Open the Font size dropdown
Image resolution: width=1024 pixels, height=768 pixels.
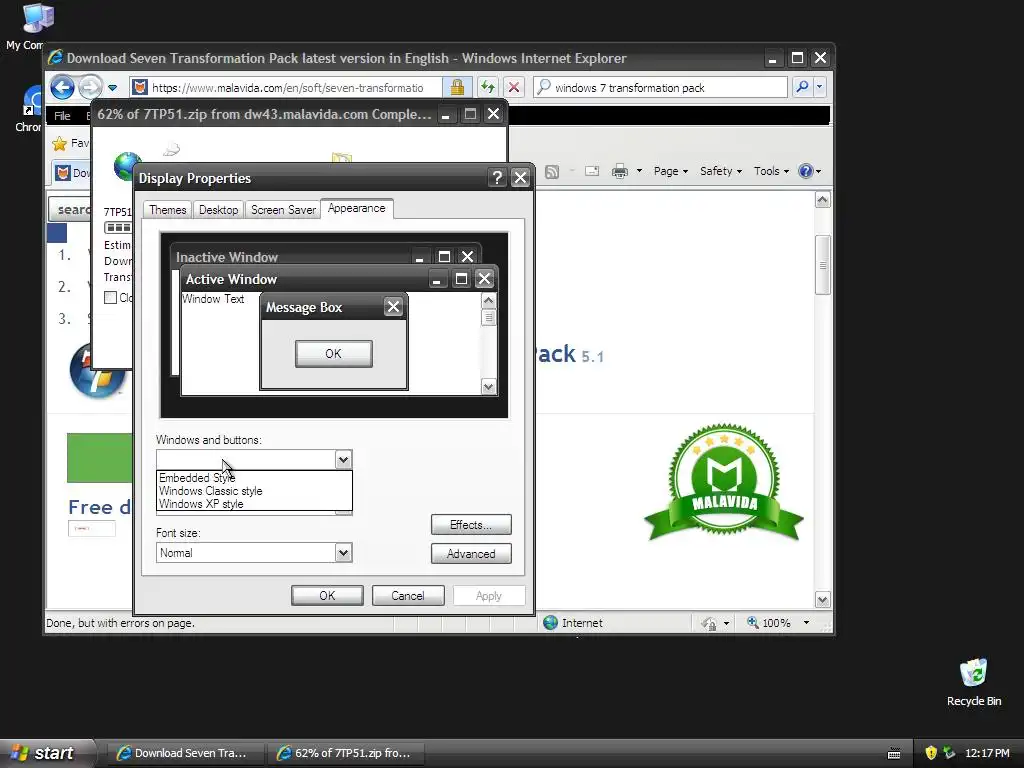344,553
